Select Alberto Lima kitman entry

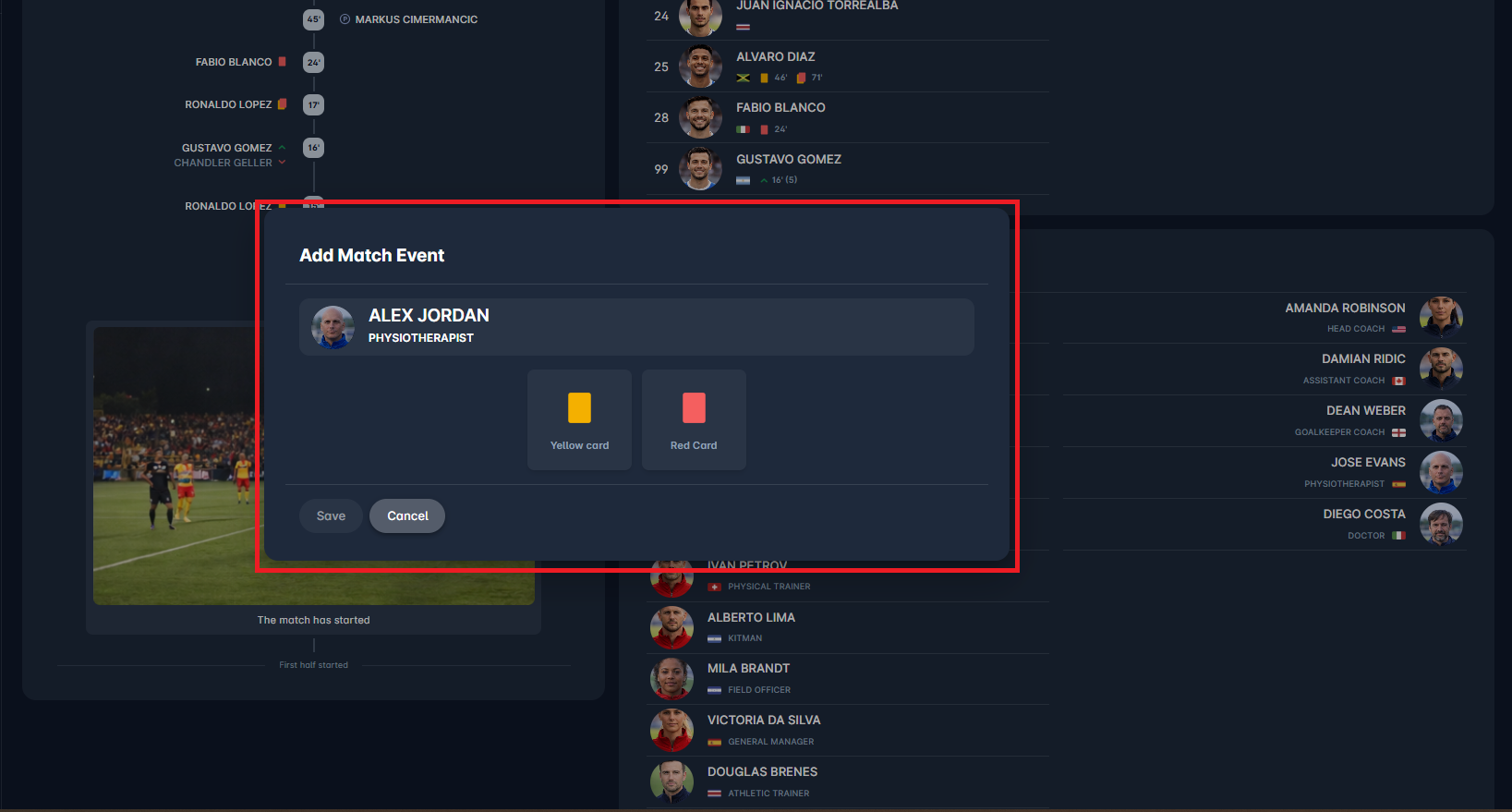click(848, 628)
